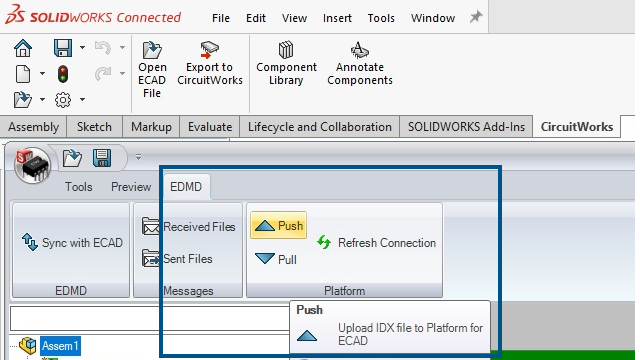Click the Refresh Connection button
Screen dimensions: 640x360
(x=376, y=243)
